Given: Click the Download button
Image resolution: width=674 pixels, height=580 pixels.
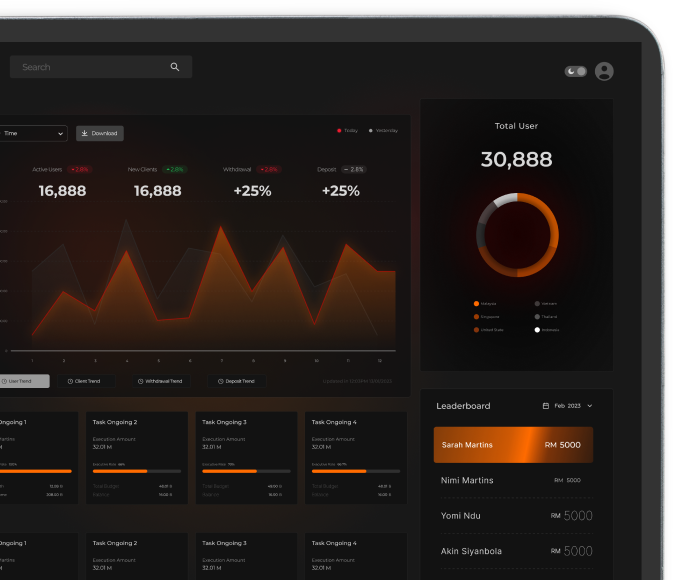Looking at the screenshot, I should click(x=100, y=133).
